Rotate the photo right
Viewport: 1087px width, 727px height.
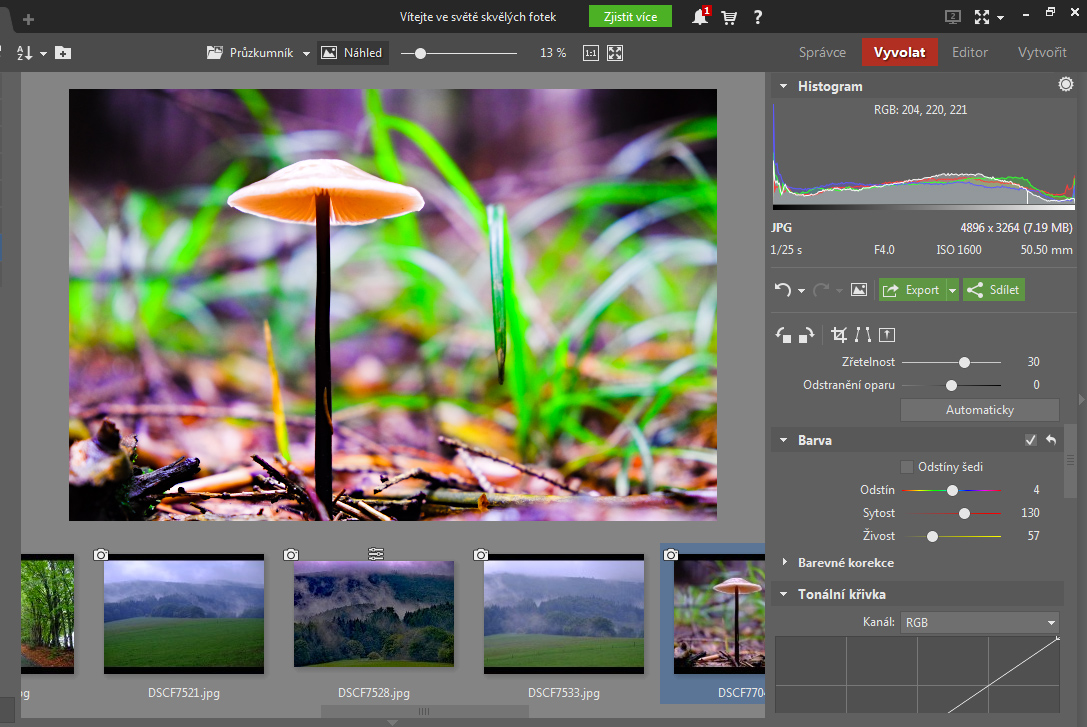click(x=806, y=335)
